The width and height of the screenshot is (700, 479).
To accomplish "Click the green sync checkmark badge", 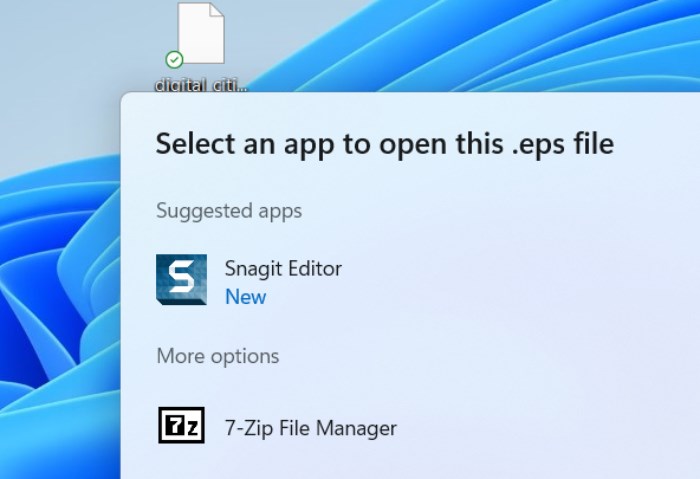I will pyautogui.click(x=174, y=59).
